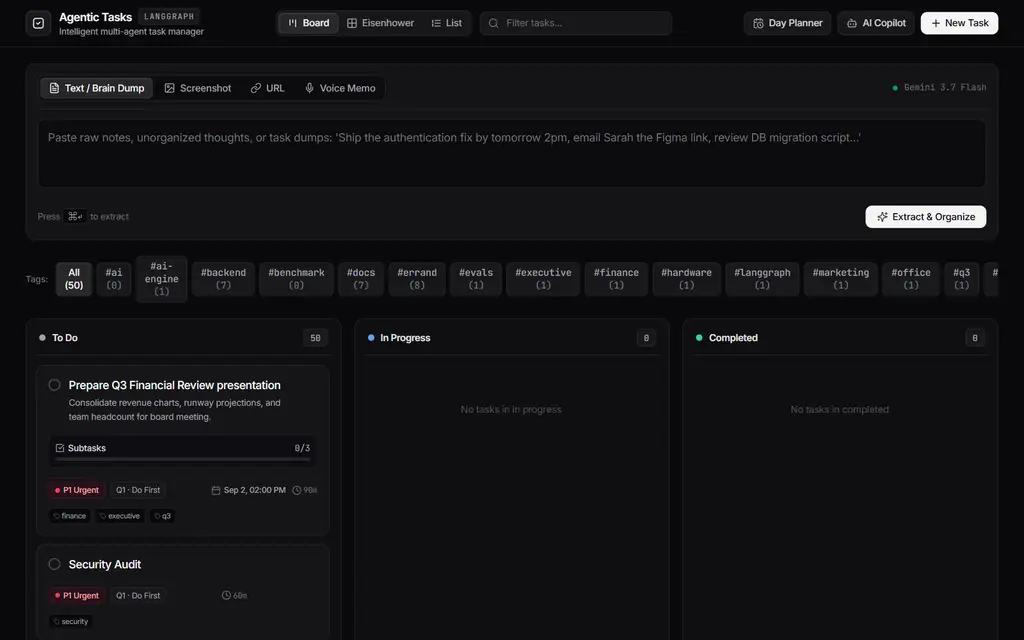Switch to the Board view
The image size is (1024, 640).
(309, 24)
